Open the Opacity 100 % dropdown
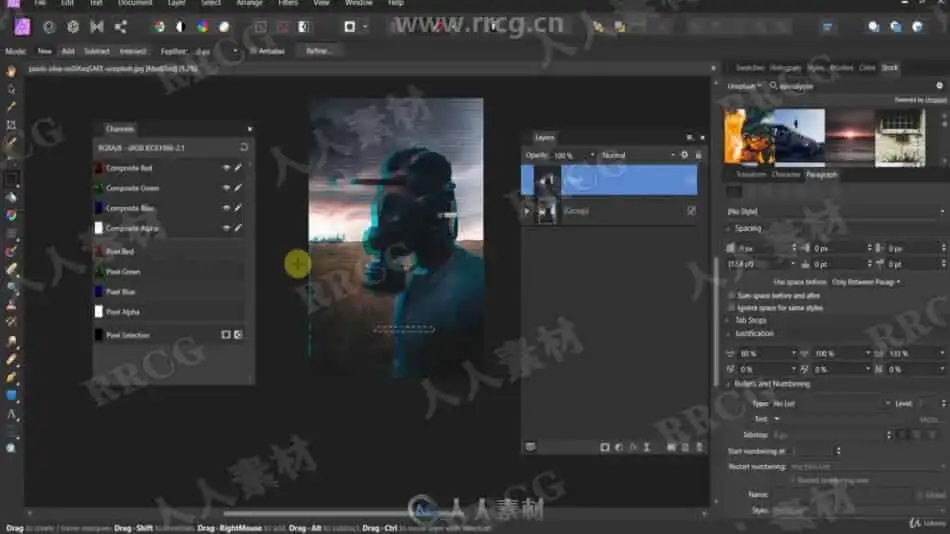The image size is (950, 534). pyautogui.click(x=592, y=155)
